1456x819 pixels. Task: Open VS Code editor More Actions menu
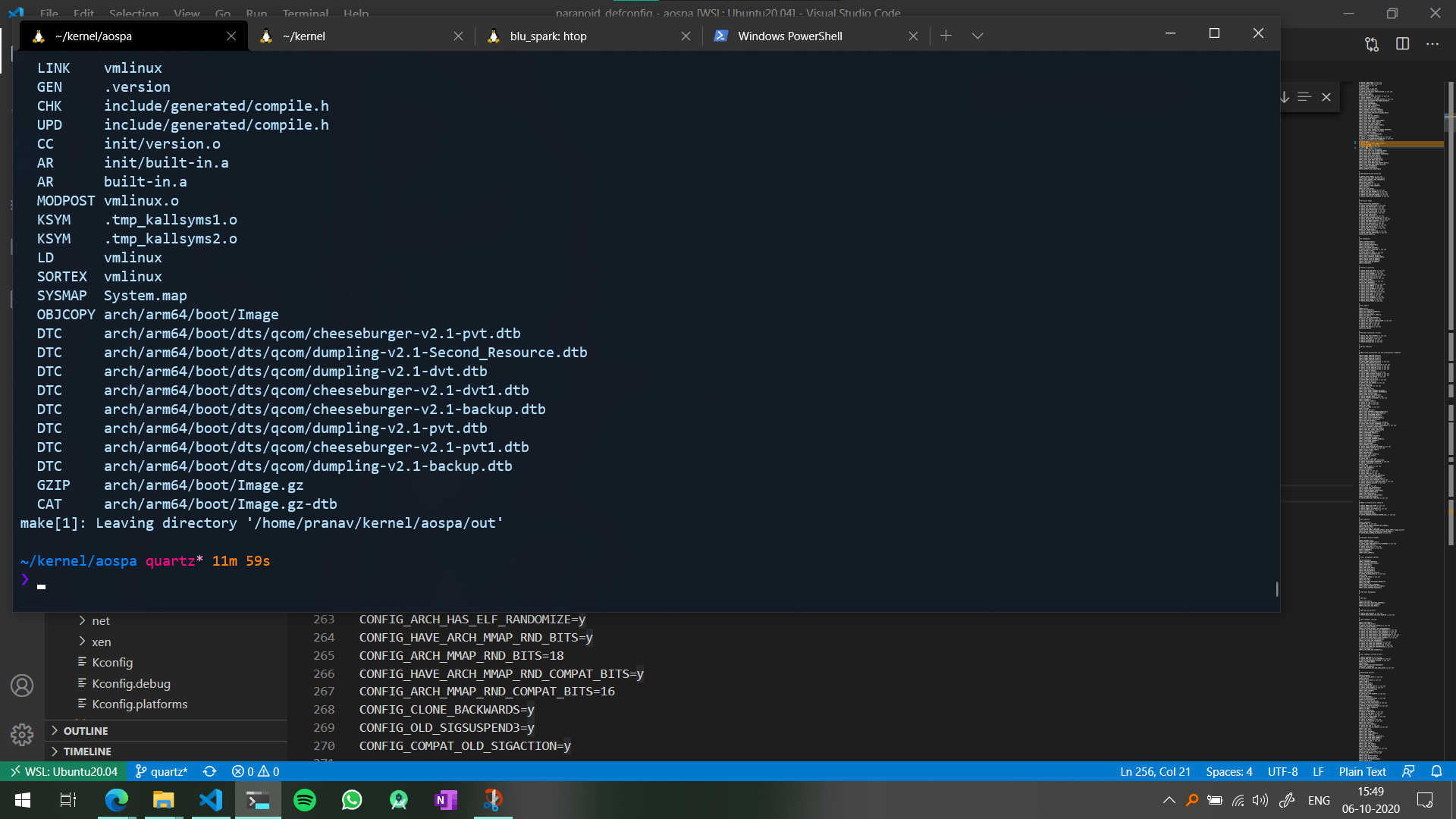pyautogui.click(x=1432, y=44)
